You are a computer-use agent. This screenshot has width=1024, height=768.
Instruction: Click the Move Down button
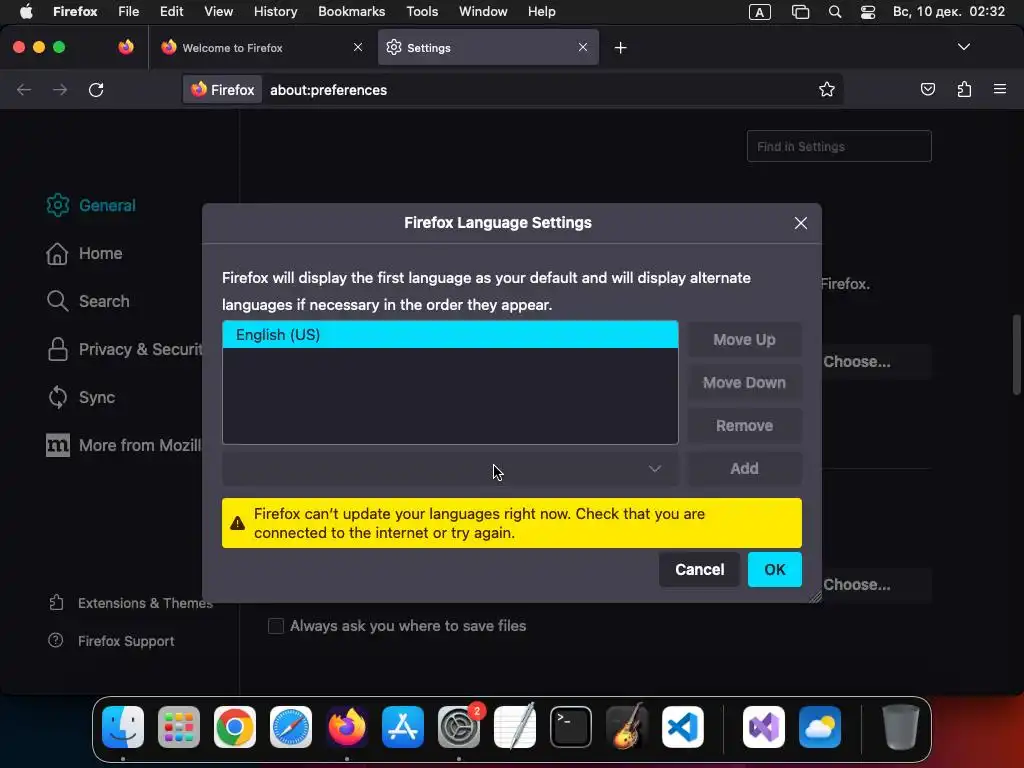pyautogui.click(x=744, y=383)
